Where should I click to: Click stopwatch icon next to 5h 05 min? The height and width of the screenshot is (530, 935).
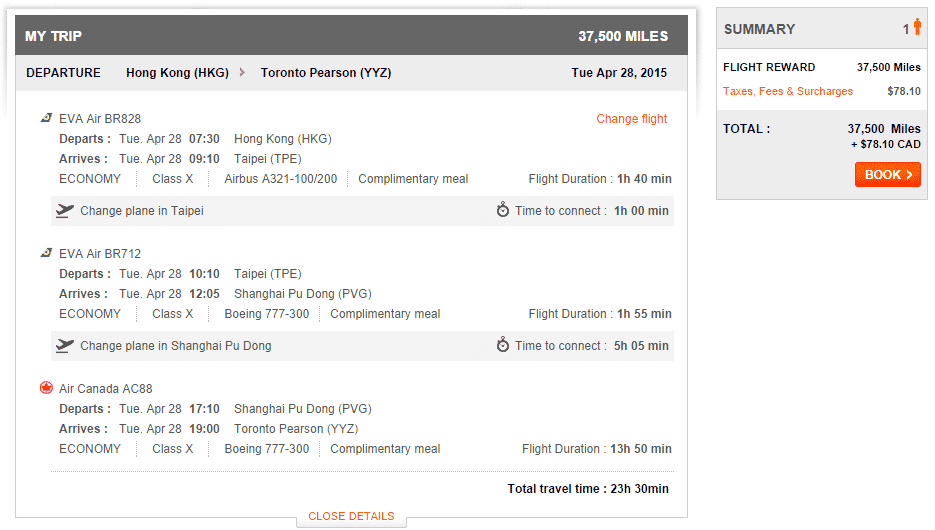tap(503, 345)
